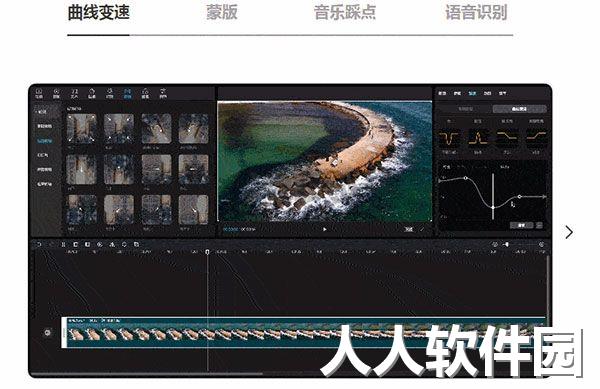600x389 pixels.
Task: Pick first transition thumbnail in bottom row
Action: coord(82,210)
